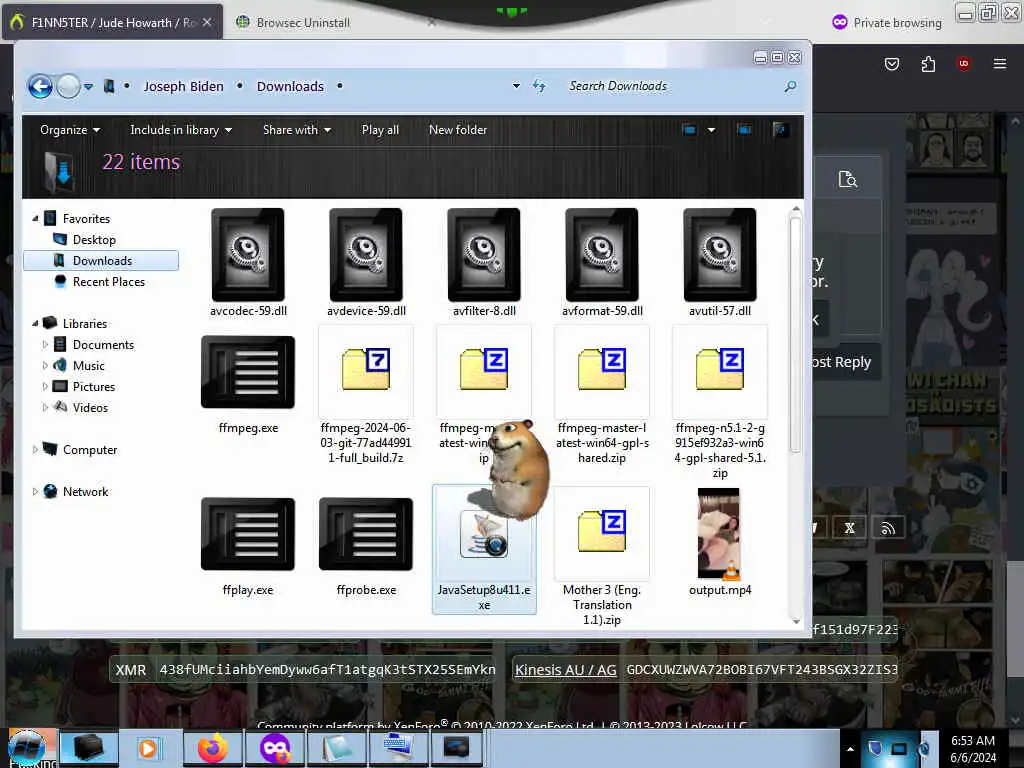Image resolution: width=1024 pixels, height=768 pixels.
Task: Expand the Documents library node
Action: pos(45,344)
